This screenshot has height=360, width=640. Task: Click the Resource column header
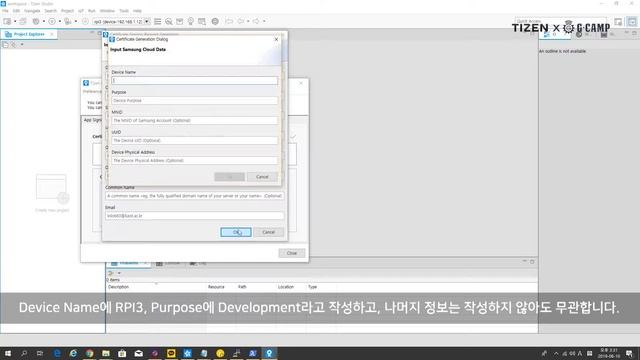pos(216,287)
